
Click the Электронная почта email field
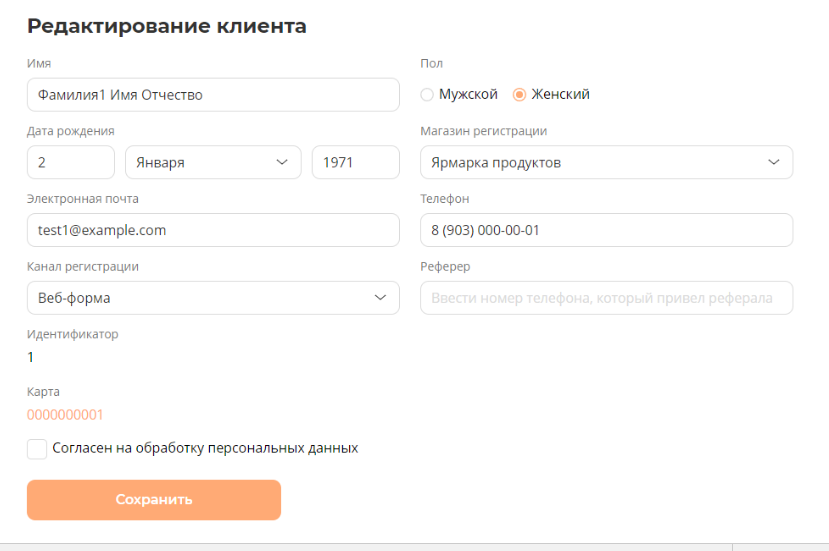pyautogui.click(x=212, y=230)
